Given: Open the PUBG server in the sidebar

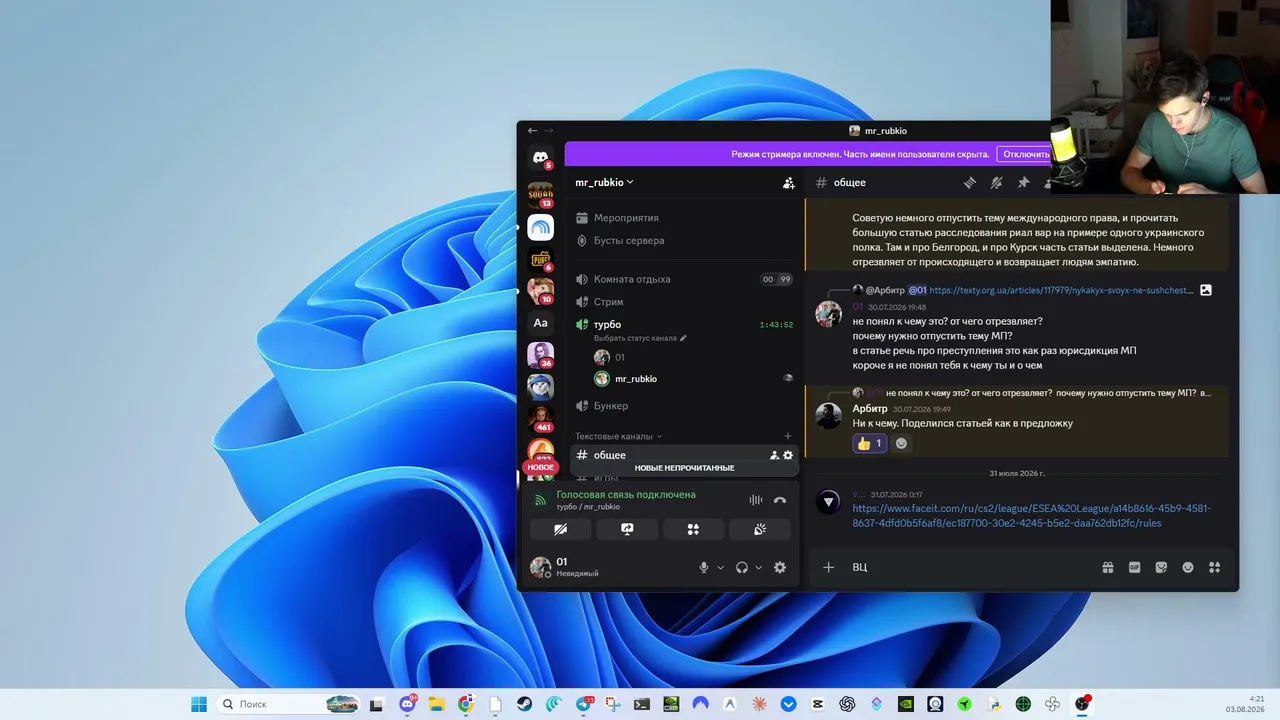Looking at the screenshot, I should coord(540,259).
